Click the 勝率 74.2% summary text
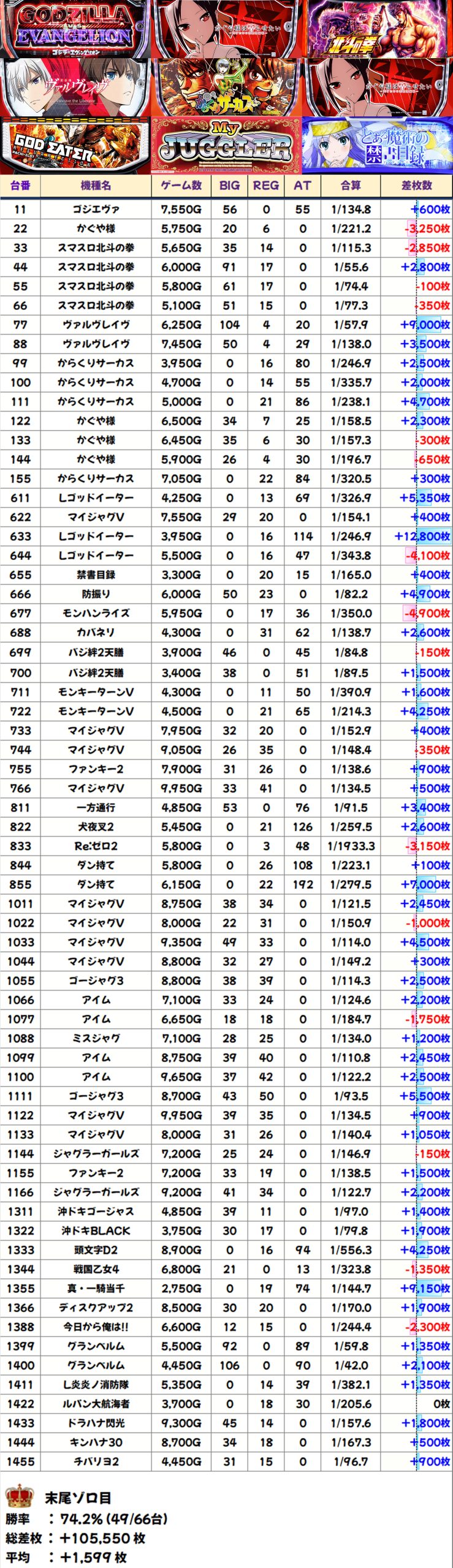 click(x=86, y=1519)
